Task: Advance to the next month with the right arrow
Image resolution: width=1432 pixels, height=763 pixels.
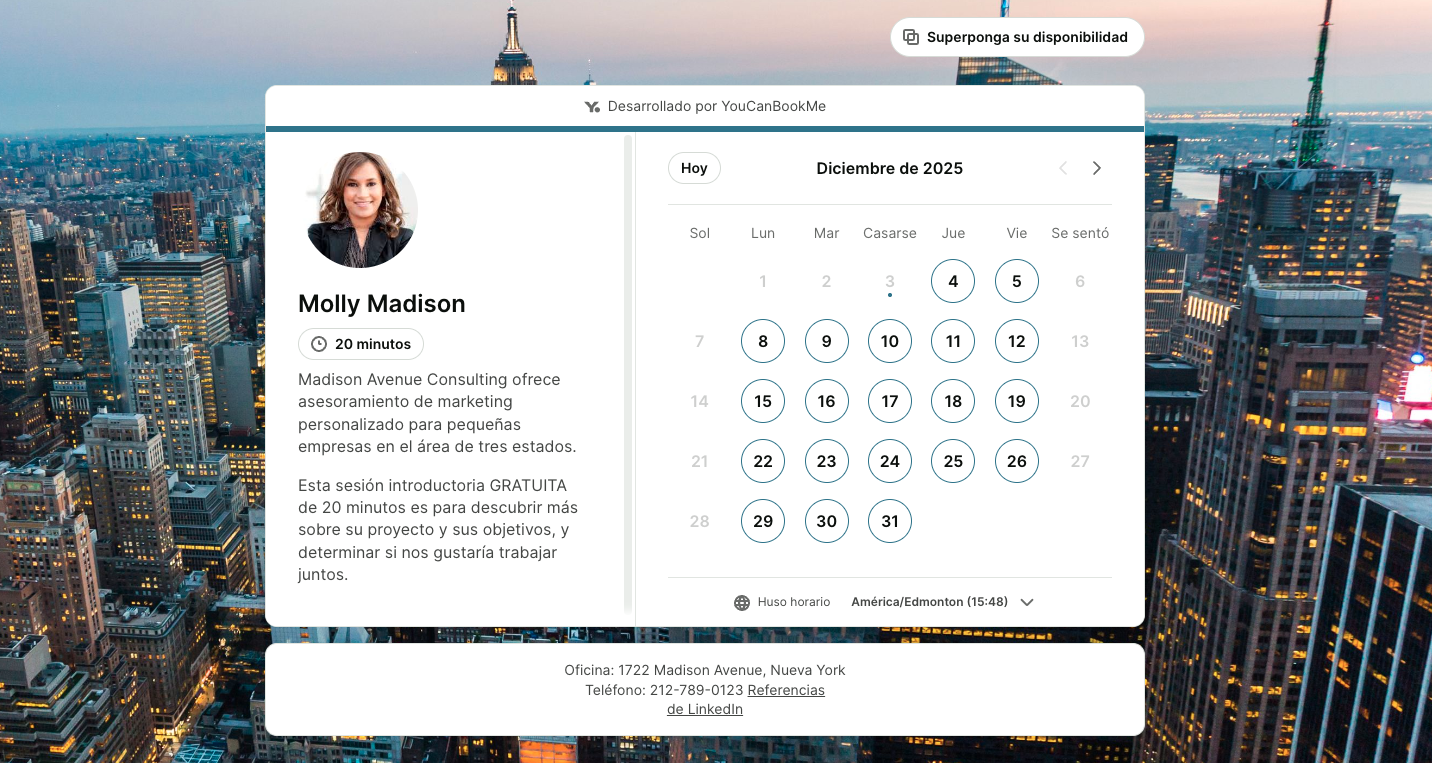Action: pyautogui.click(x=1097, y=168)
